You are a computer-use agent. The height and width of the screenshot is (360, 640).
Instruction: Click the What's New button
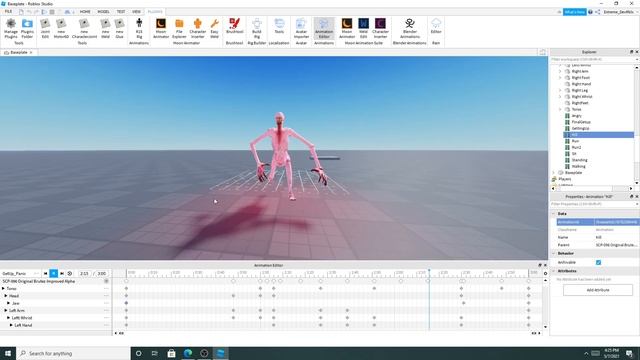point(574,12)
